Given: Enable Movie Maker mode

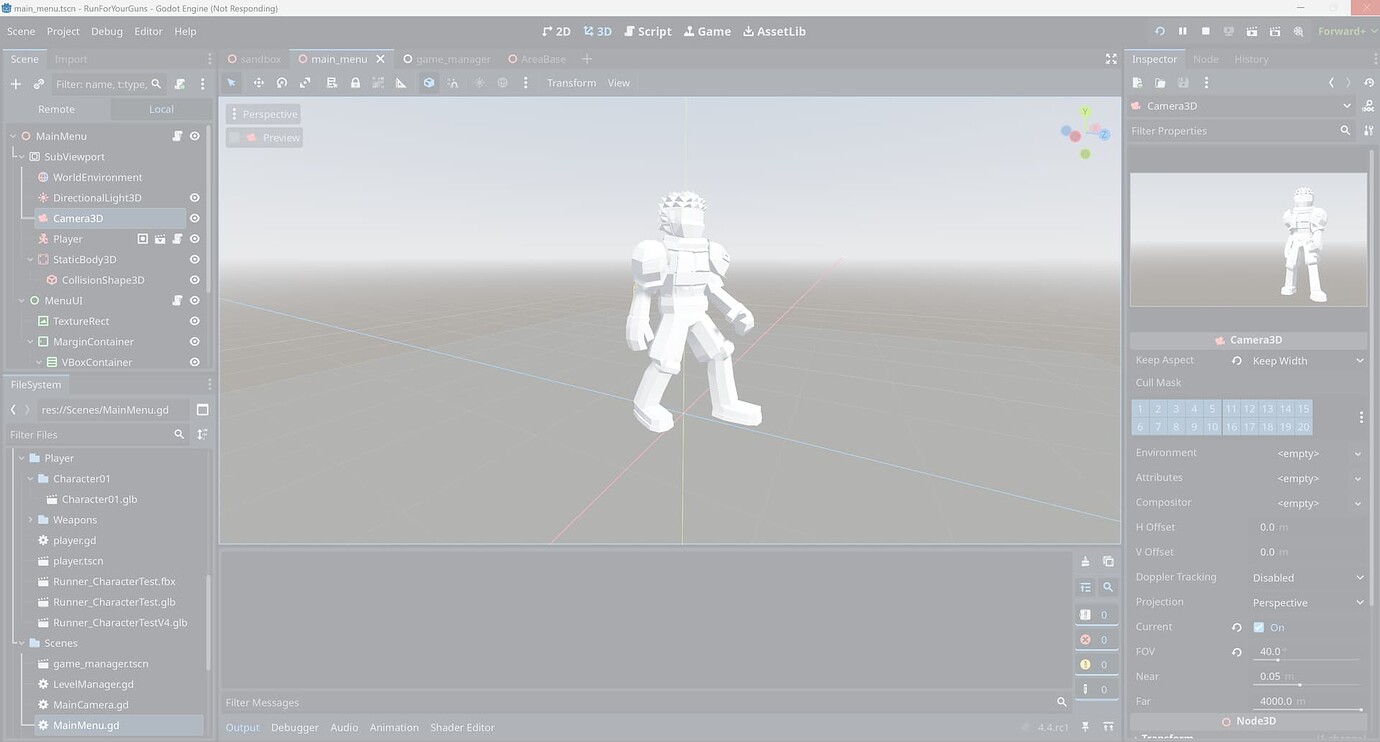Looking at the screenshot, I should click(1299, 31).
